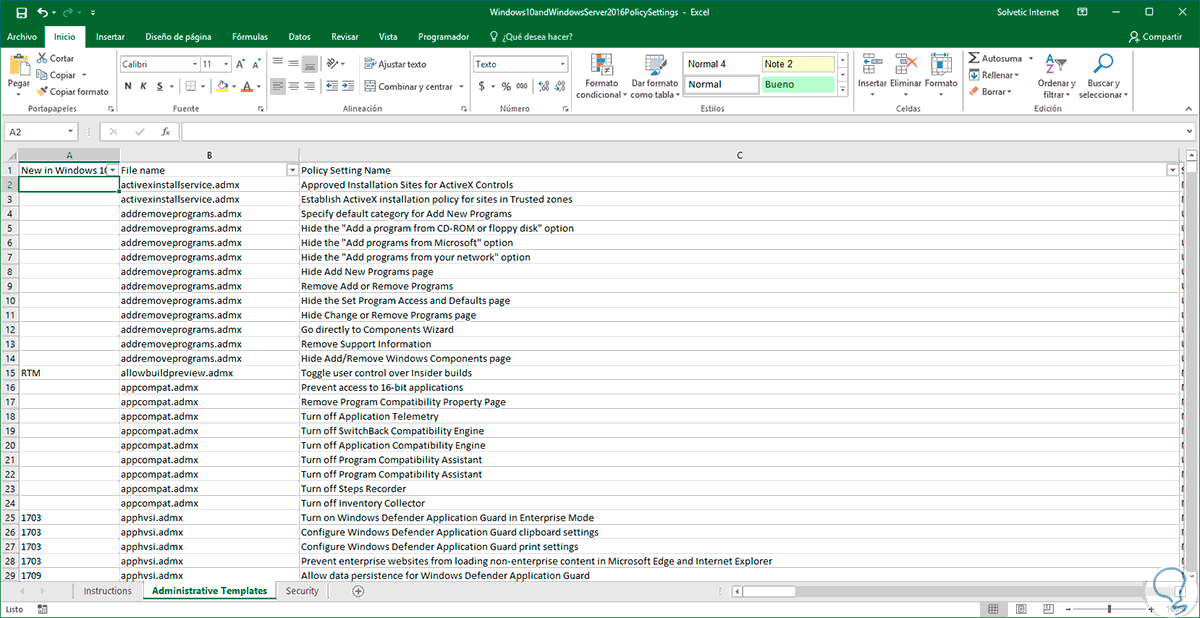Open the Instructions sheet tab
The height and width of the screenshot is (618, 1200).
(x=108, y=591)
